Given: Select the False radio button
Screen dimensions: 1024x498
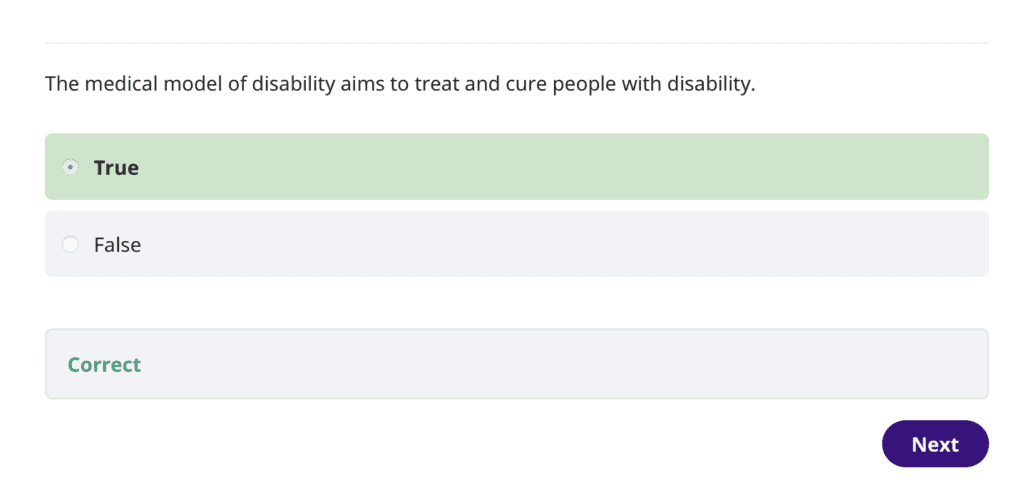Looking at the screenshot, I should tap(70, 244).
